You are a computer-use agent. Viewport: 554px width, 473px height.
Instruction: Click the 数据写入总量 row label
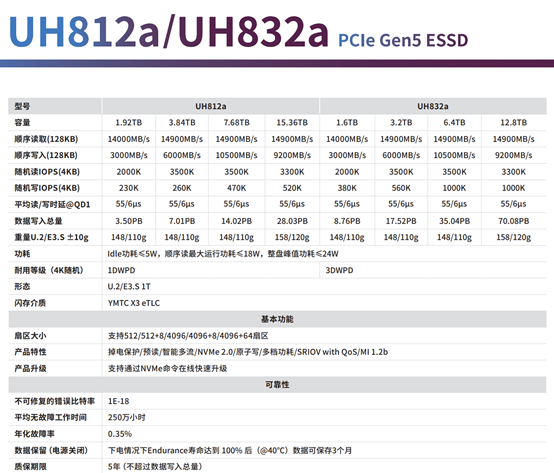[38, 221]
